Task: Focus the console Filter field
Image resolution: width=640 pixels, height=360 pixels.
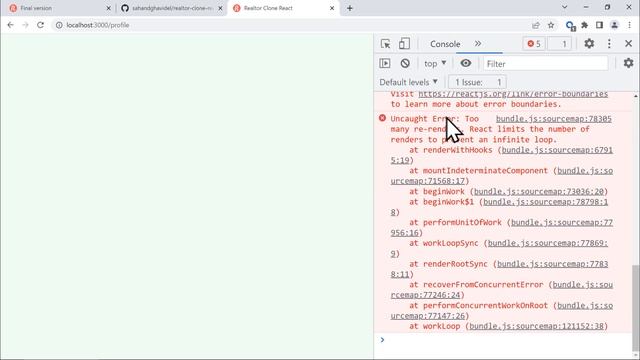Action: pyautogui.click(x=546, y=64)
